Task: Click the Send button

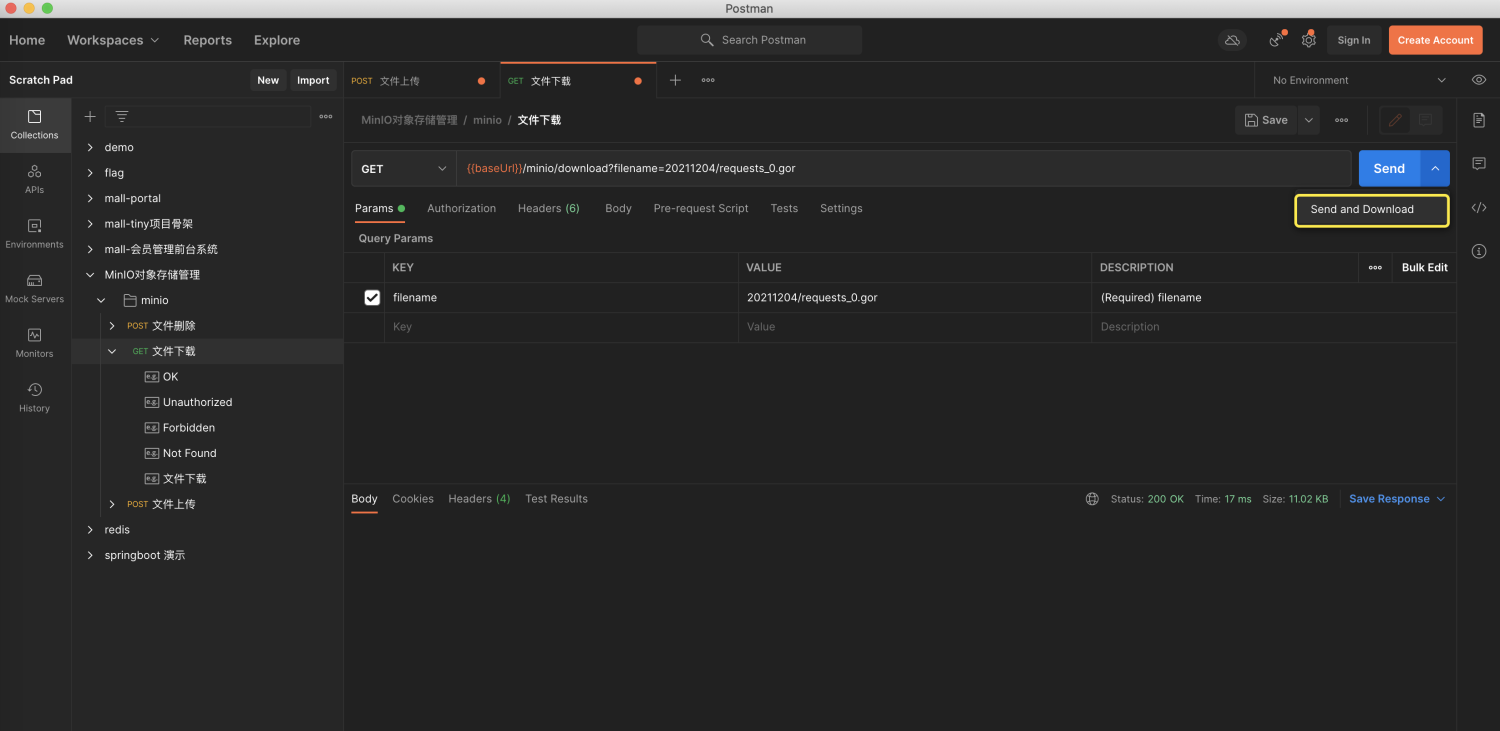Action: [x=1389, y=169]
